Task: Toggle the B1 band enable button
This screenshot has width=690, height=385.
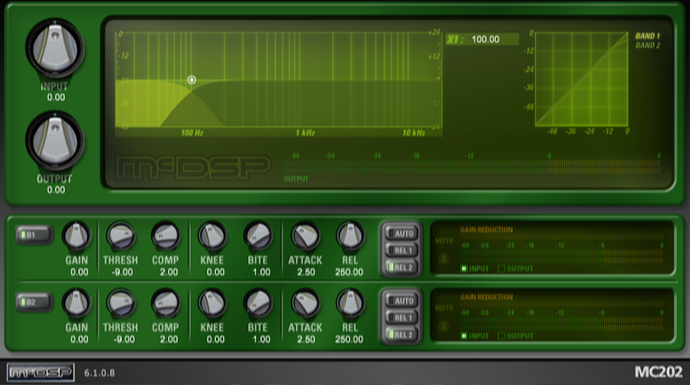Action: tap(33, 235)
